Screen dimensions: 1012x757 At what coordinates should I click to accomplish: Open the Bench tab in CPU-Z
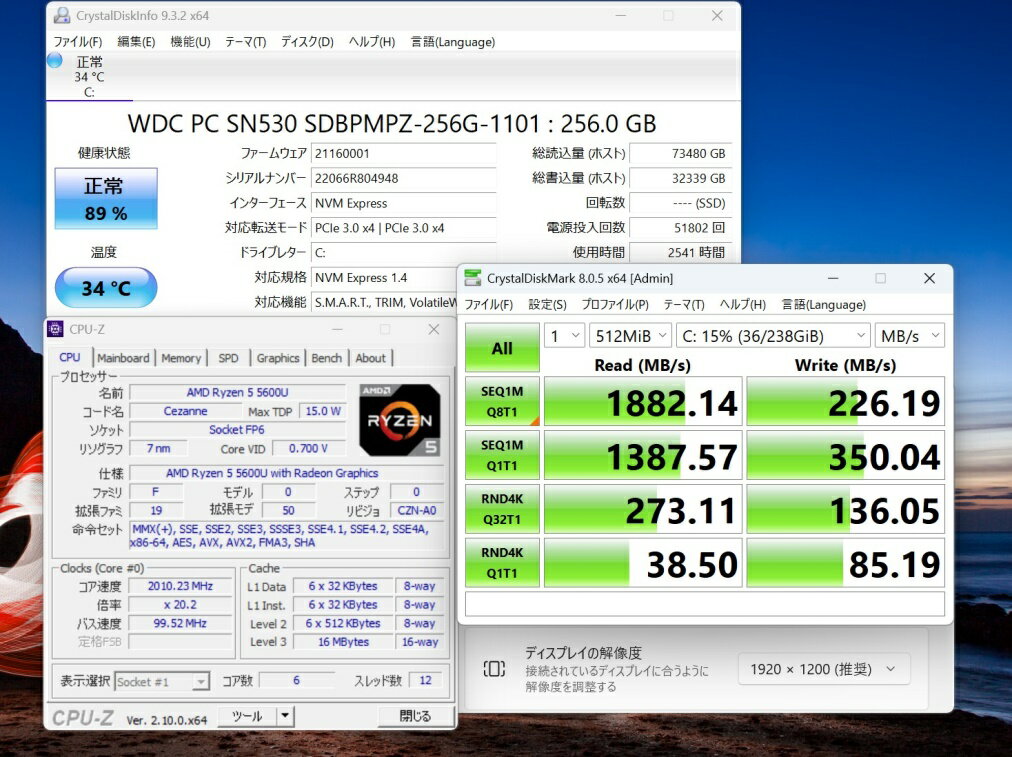(326, 358)
